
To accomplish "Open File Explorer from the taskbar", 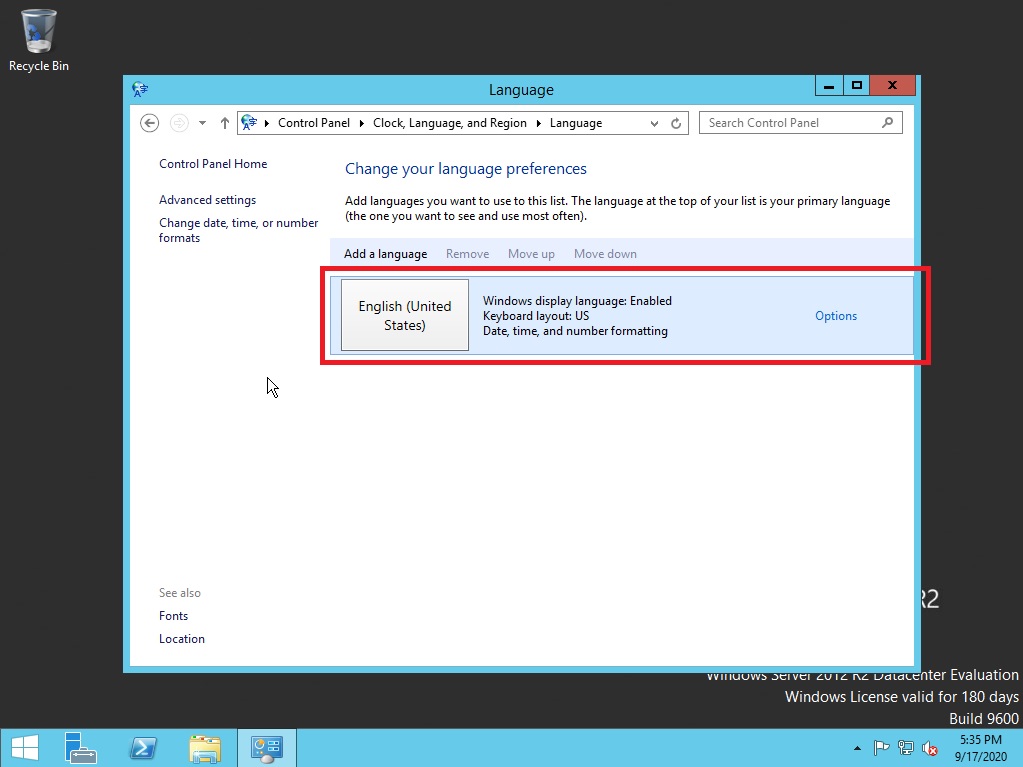I will coord(205,748).
